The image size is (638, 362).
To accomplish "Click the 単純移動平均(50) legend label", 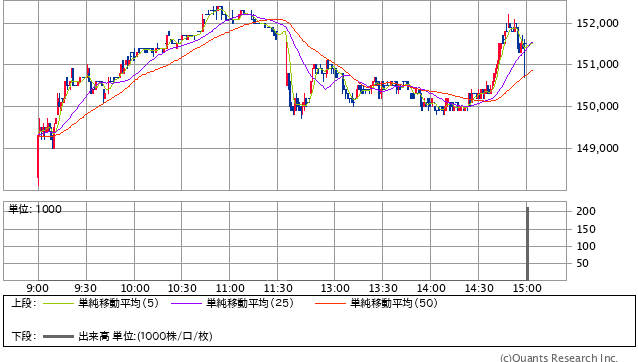I will 394,303.
